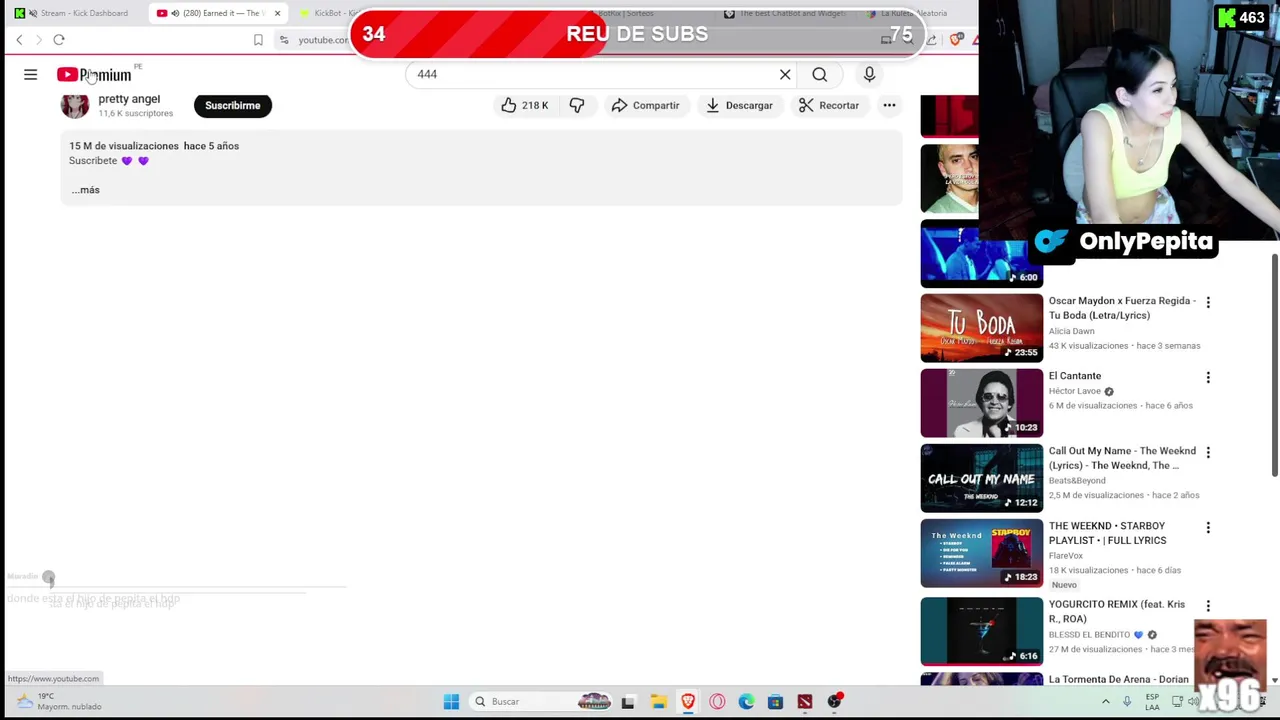
Task: Open the pretty angel channel name link
Action: [129, 98]
